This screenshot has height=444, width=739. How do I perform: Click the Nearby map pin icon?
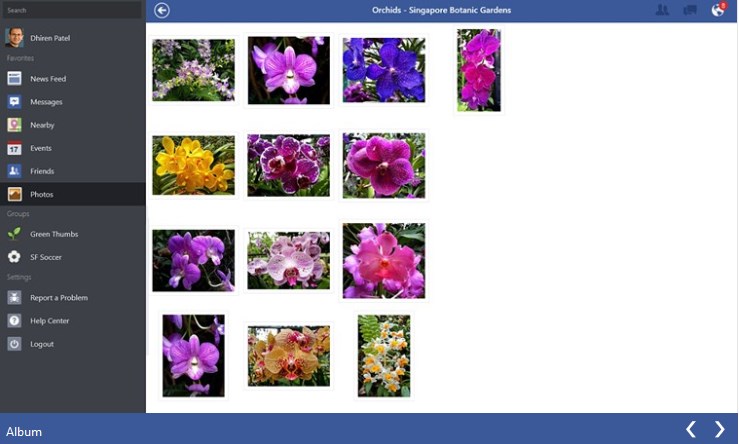point(14,124)
